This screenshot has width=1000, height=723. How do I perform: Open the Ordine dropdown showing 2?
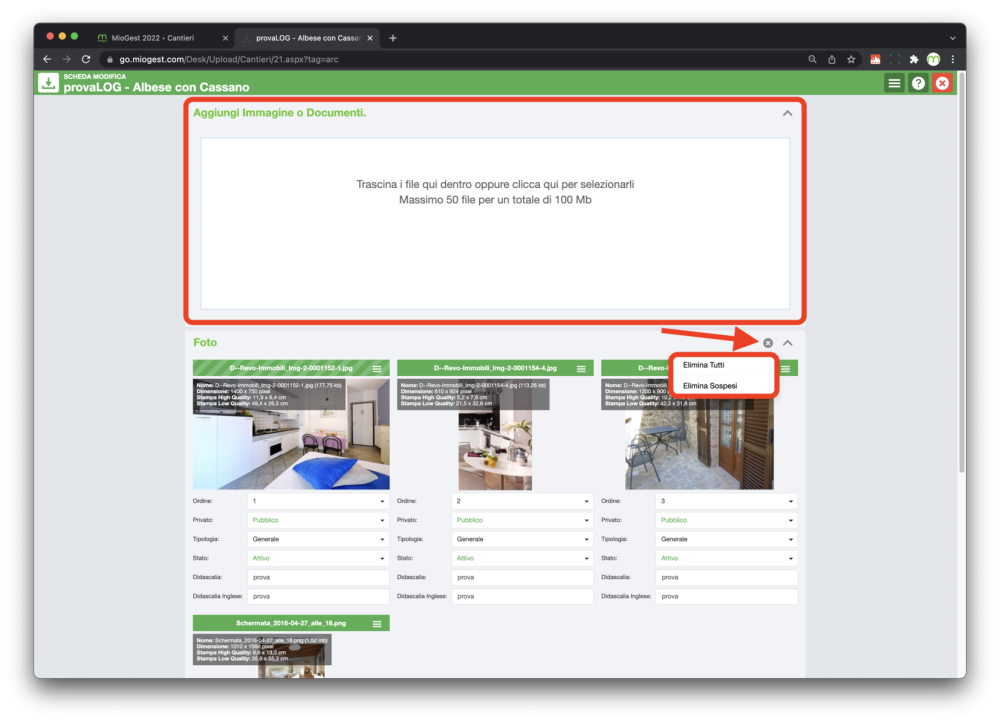(x=522, y=501)
